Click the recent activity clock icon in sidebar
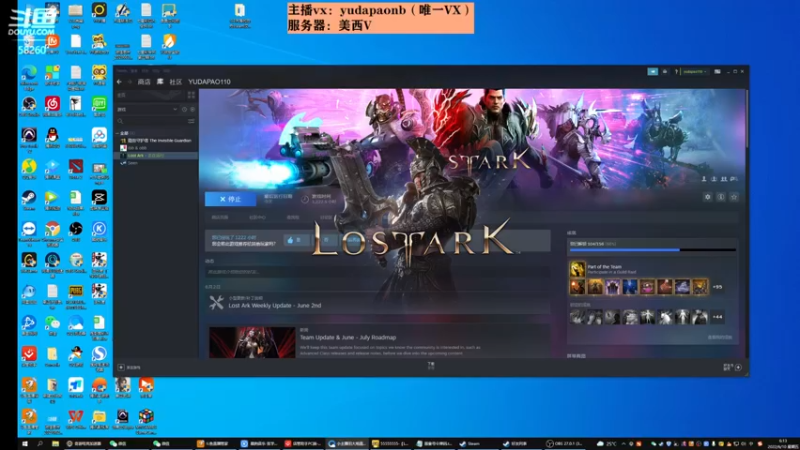 coord(184,109)
